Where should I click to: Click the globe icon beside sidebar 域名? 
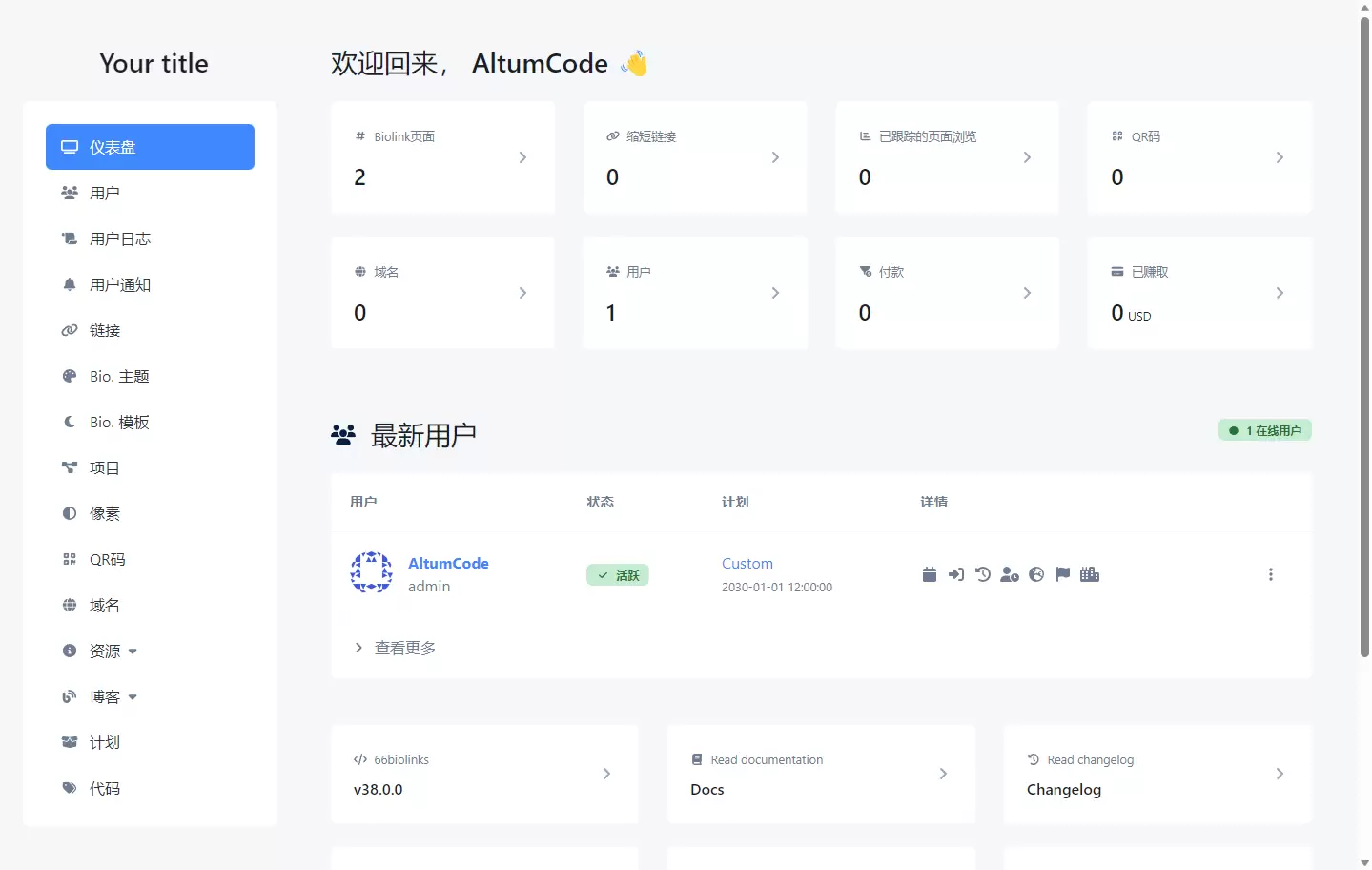(x=70, y=605)
